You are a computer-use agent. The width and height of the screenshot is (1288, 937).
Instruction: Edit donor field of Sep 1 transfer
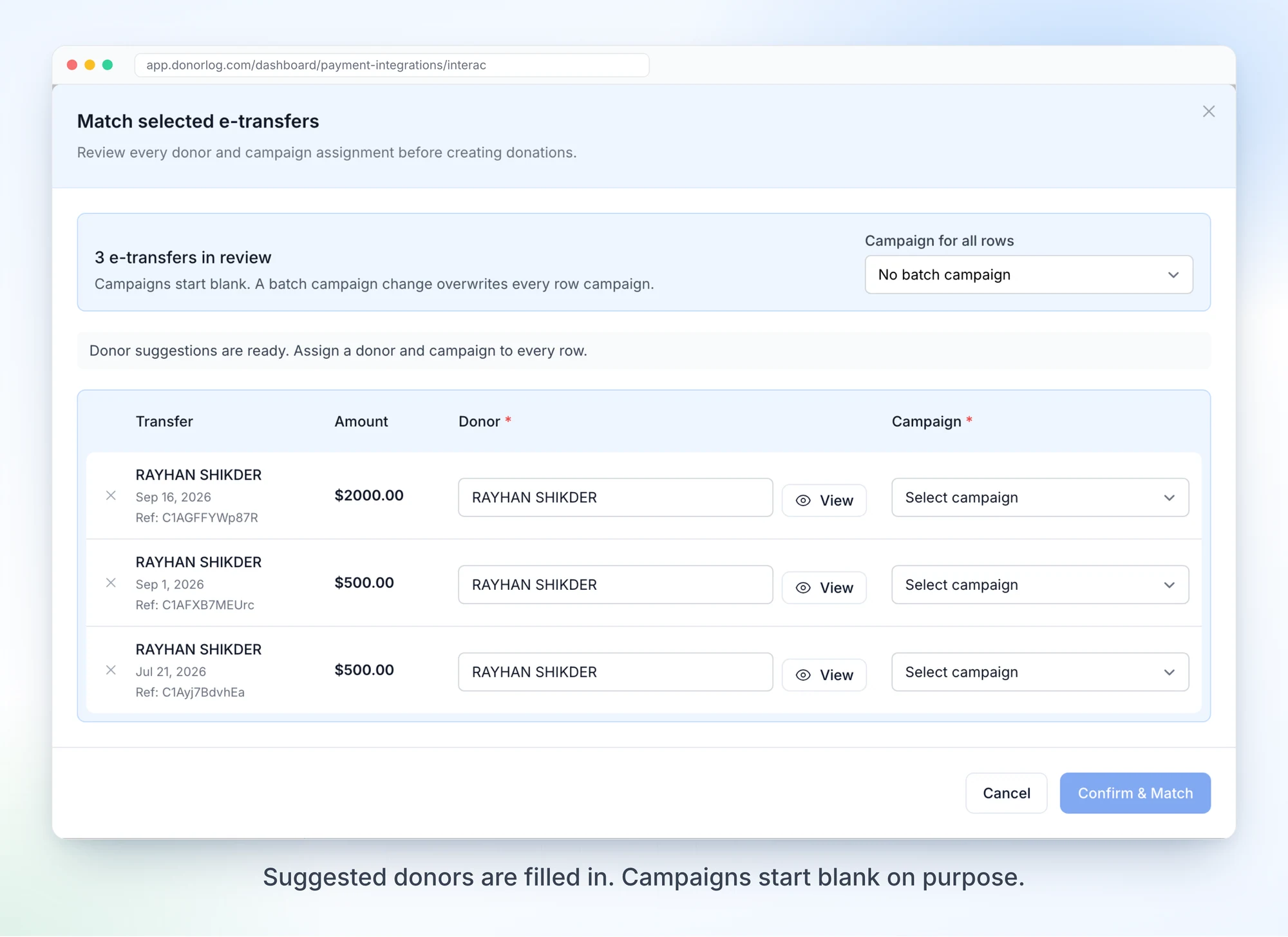[615, 585]
